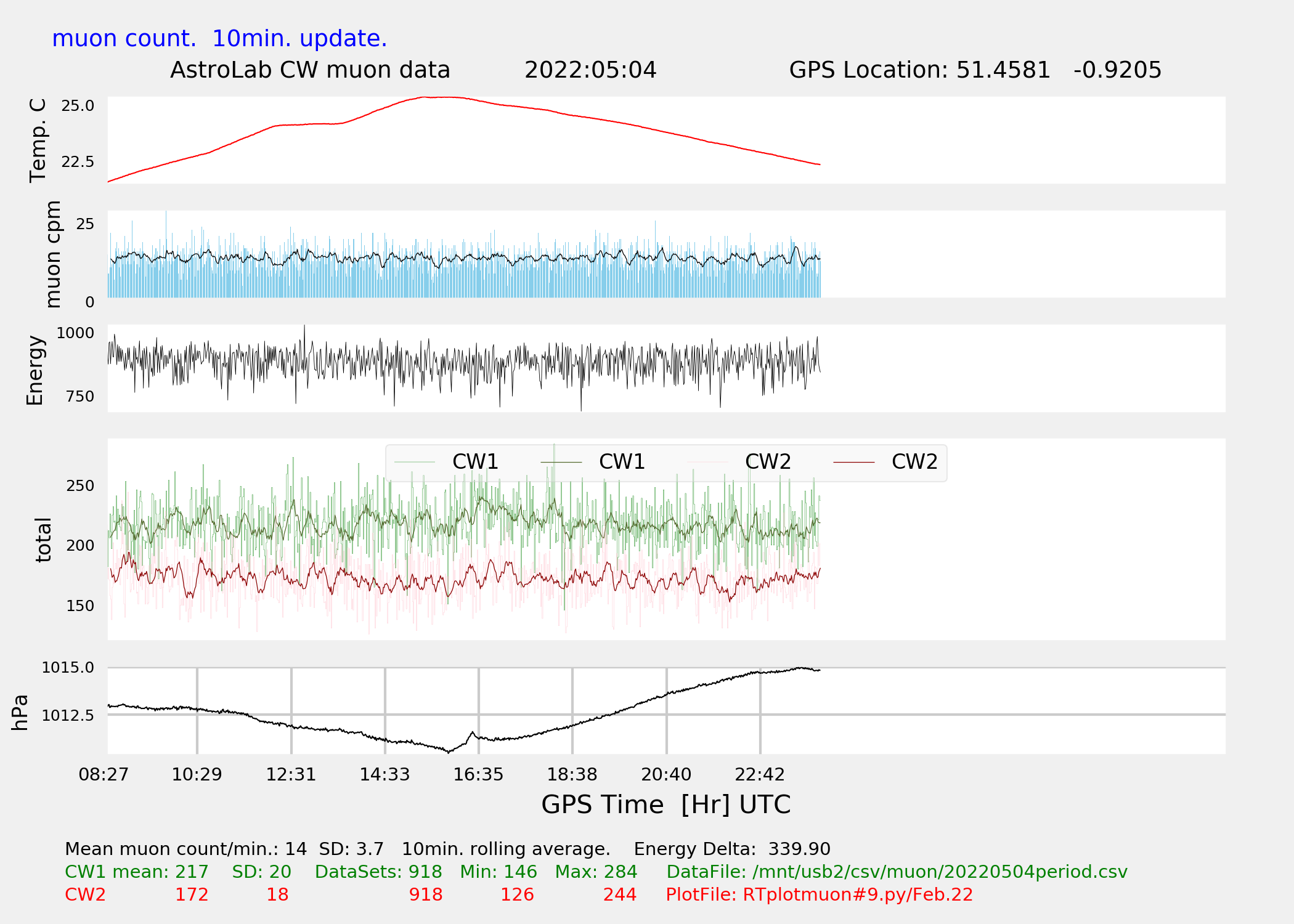Click the DataFile path text
Viewport: 1294px width, 924px height.
pos(897,872)
